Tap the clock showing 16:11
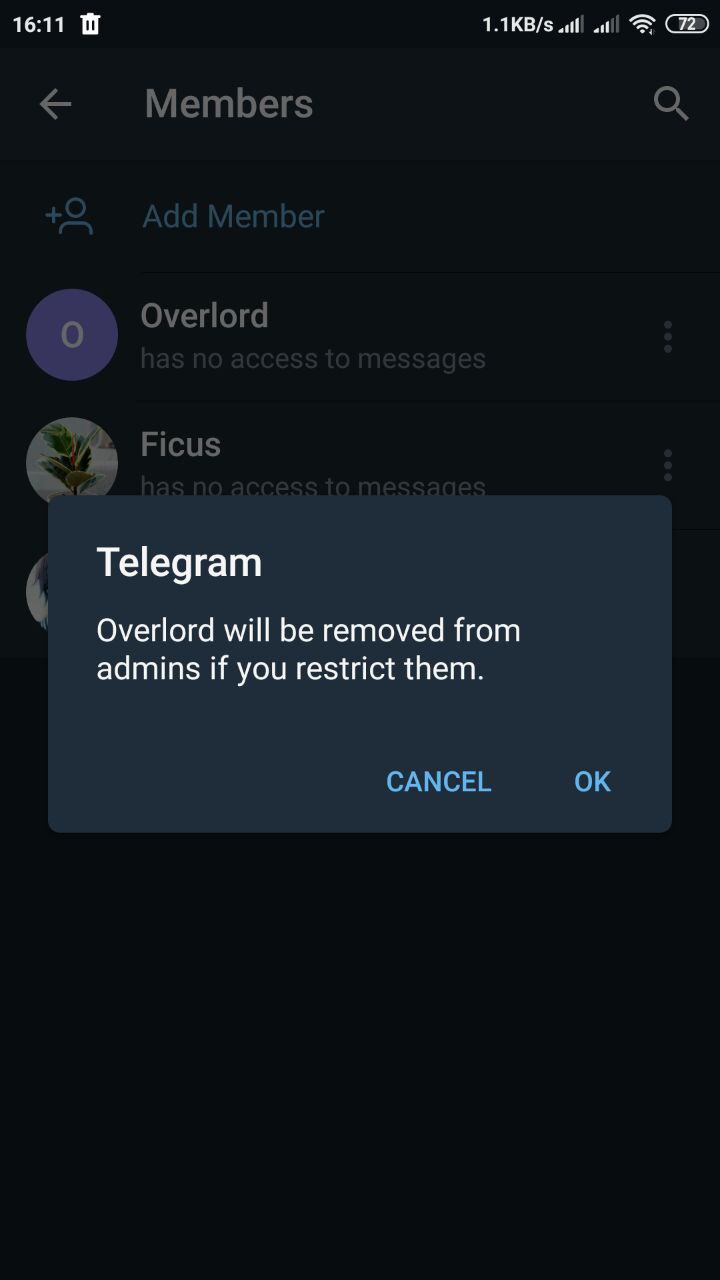 38,24
